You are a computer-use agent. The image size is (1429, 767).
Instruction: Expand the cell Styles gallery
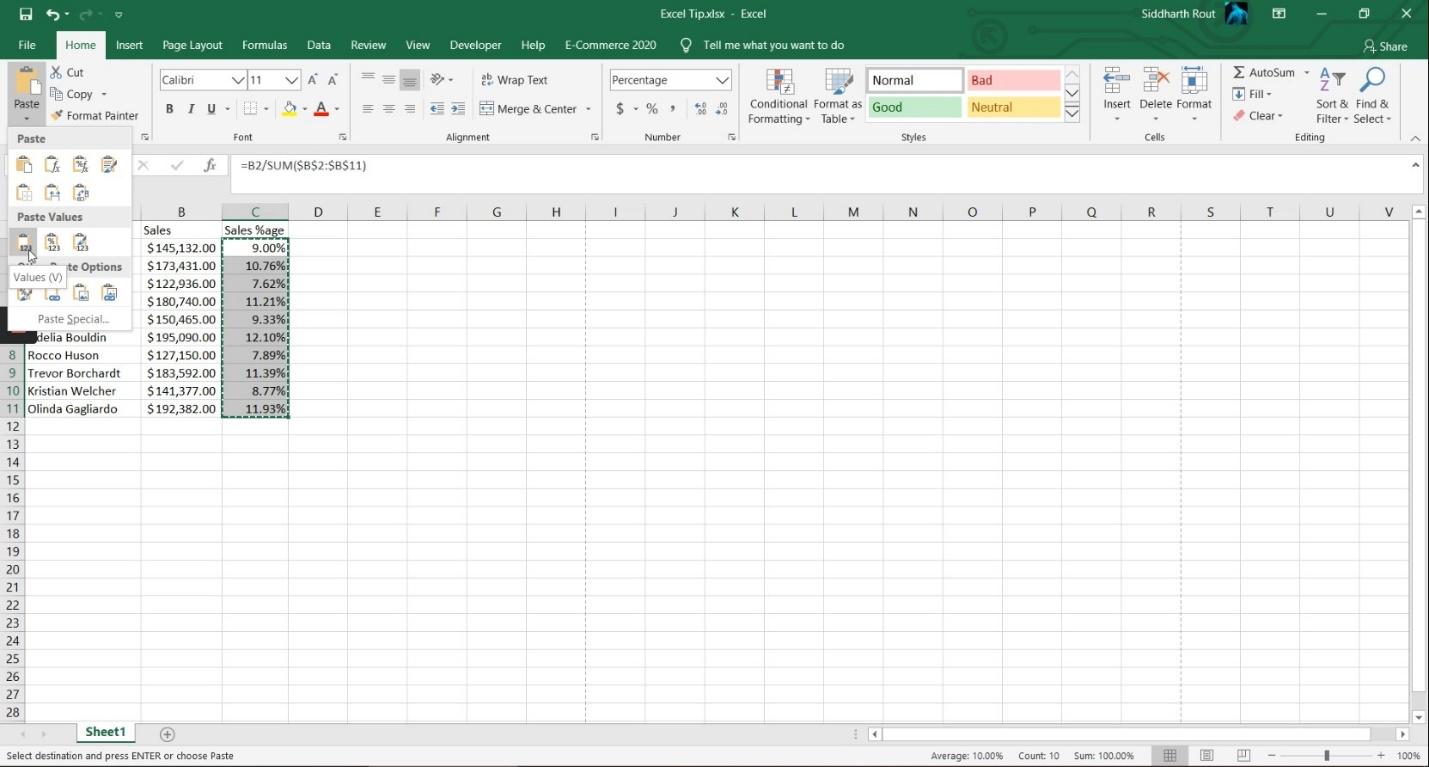1072,113
